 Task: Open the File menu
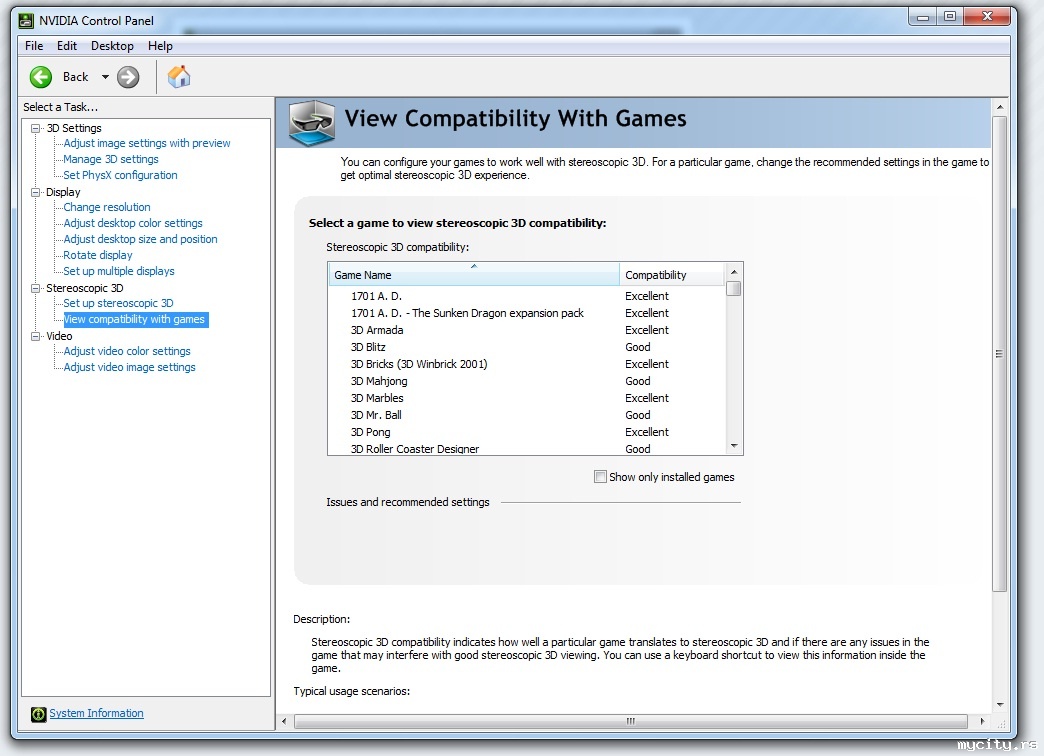coord(34,46)
